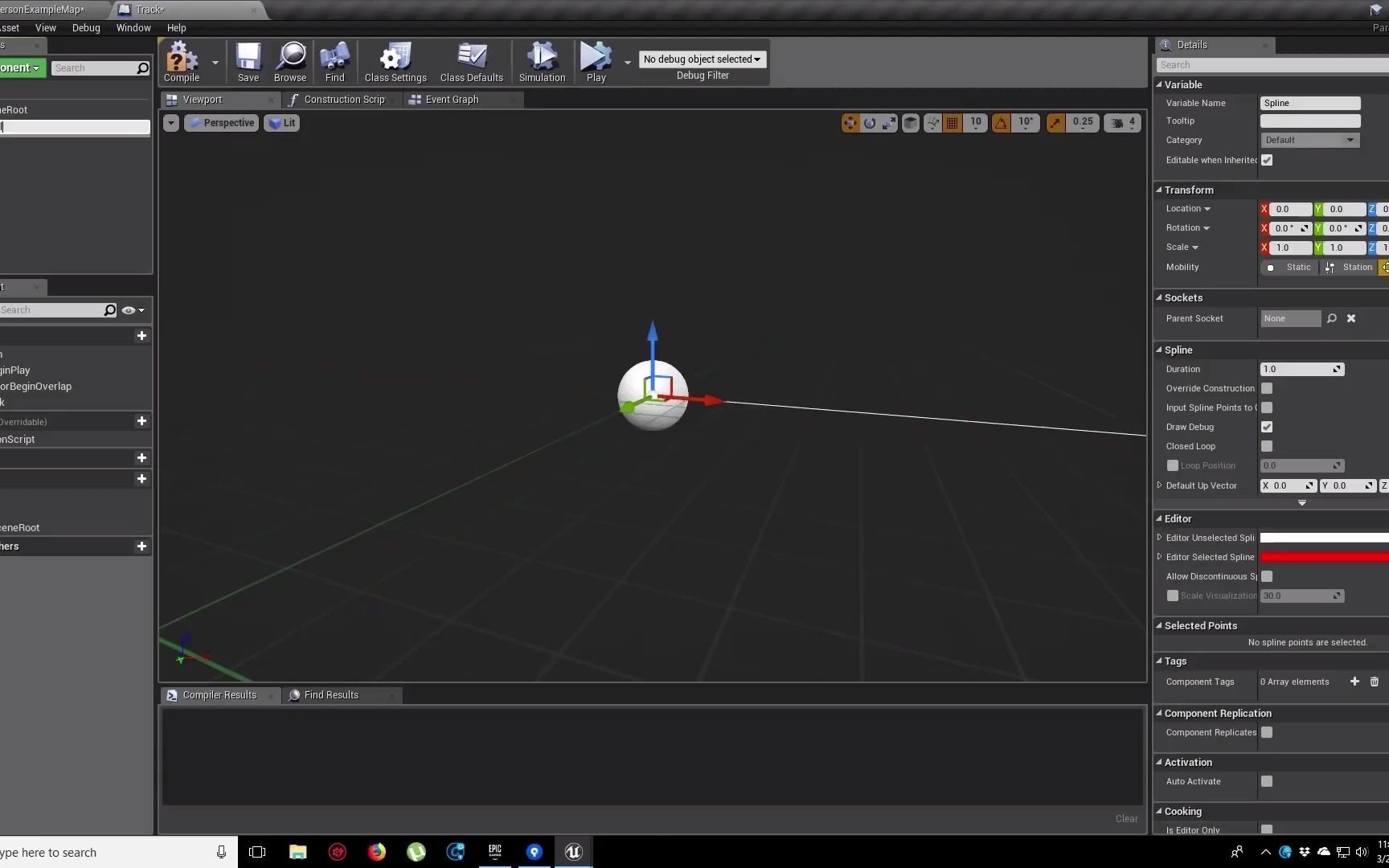Clear the compiler results output

point(1125,818)
